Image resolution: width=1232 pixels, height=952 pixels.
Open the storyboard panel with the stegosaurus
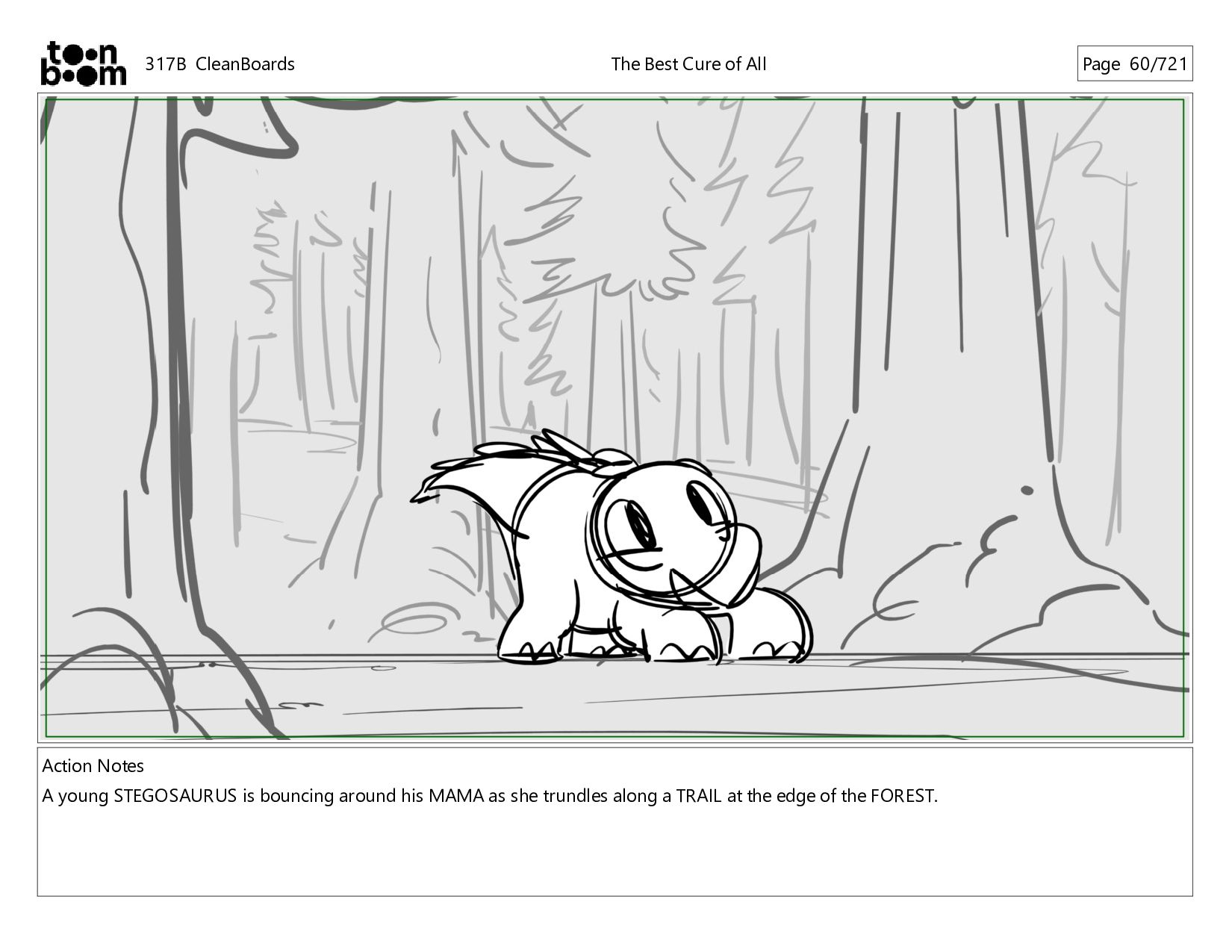click(x=615, y=417)
